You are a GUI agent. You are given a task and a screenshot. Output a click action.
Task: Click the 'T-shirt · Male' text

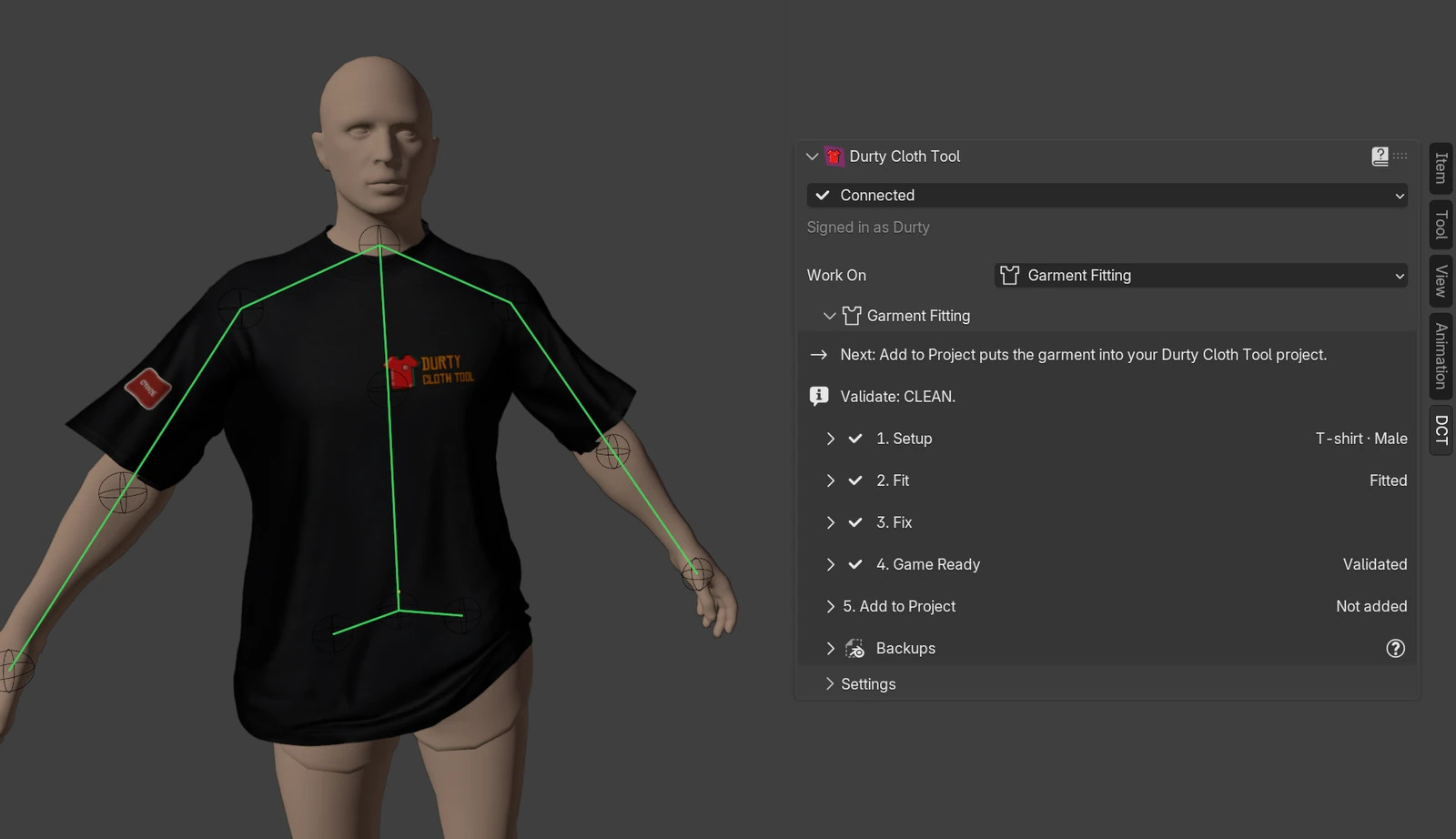point(1361,439)
